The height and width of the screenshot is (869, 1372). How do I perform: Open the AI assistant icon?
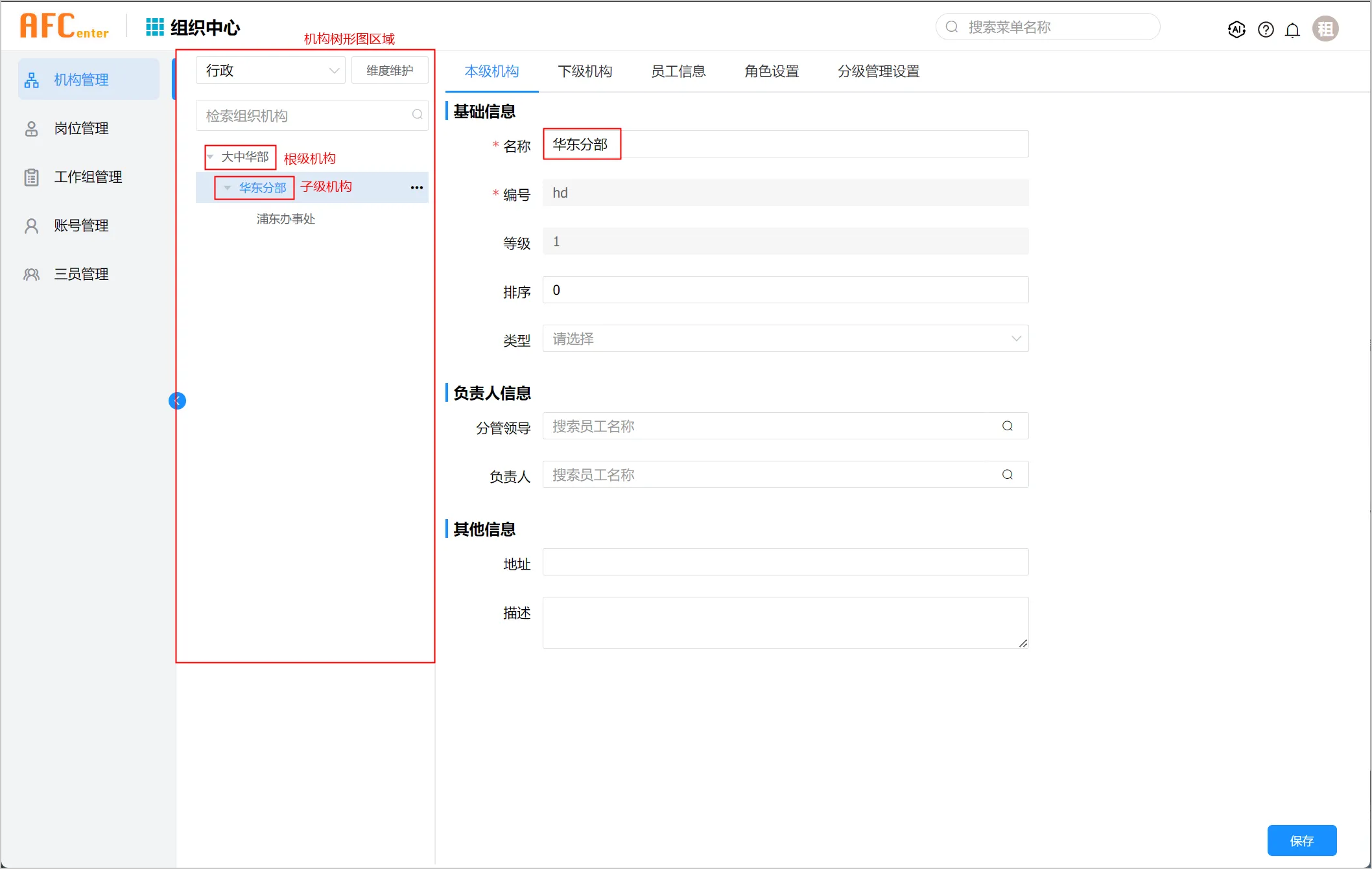click(x=1236, y=29)
